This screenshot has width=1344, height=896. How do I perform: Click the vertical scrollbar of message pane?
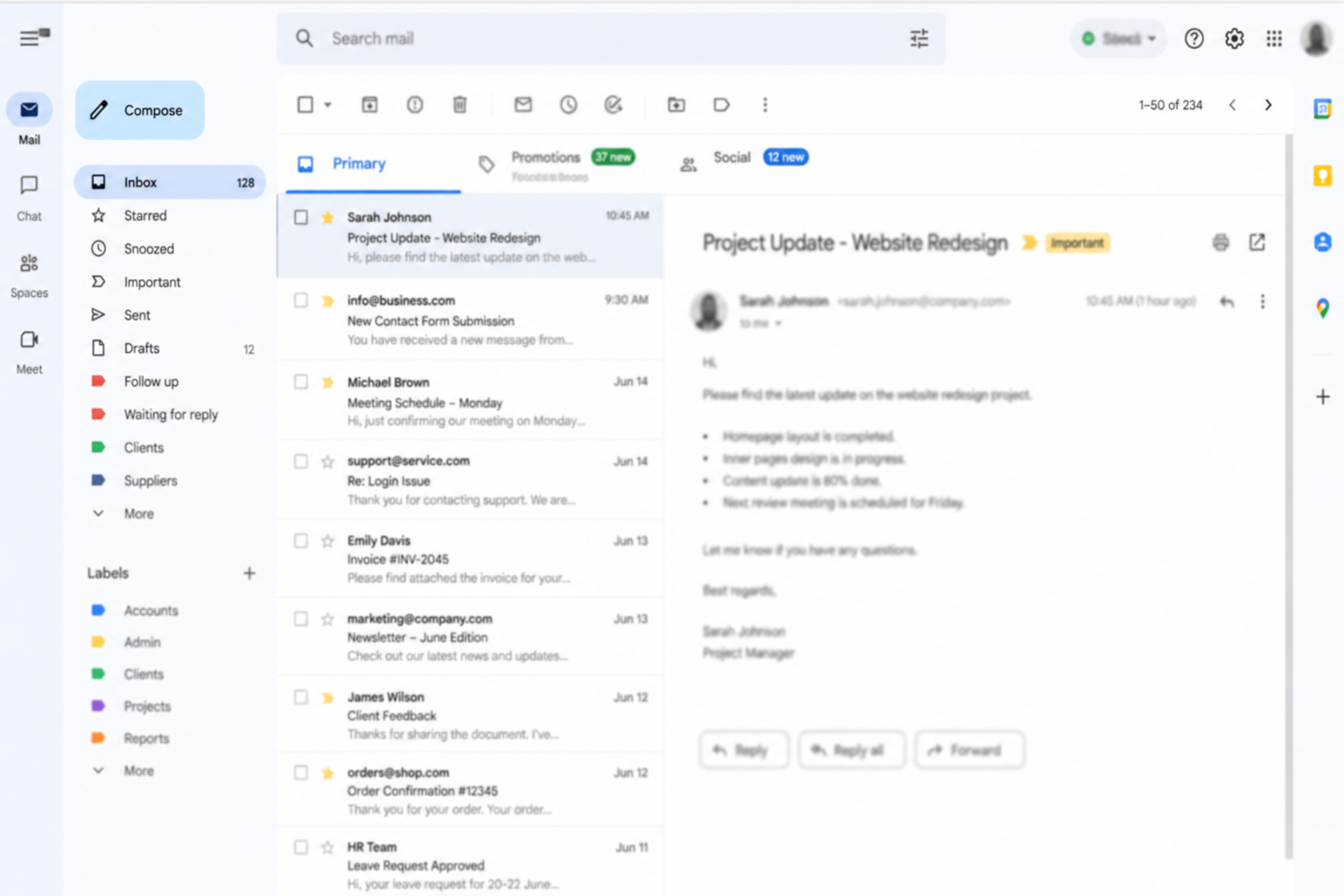click(1288, 497)
